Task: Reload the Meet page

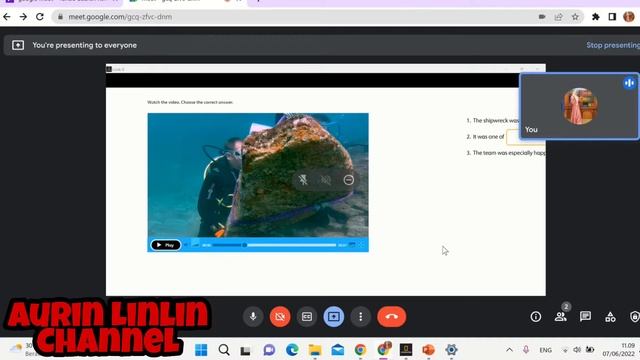Action: [40, 17]
